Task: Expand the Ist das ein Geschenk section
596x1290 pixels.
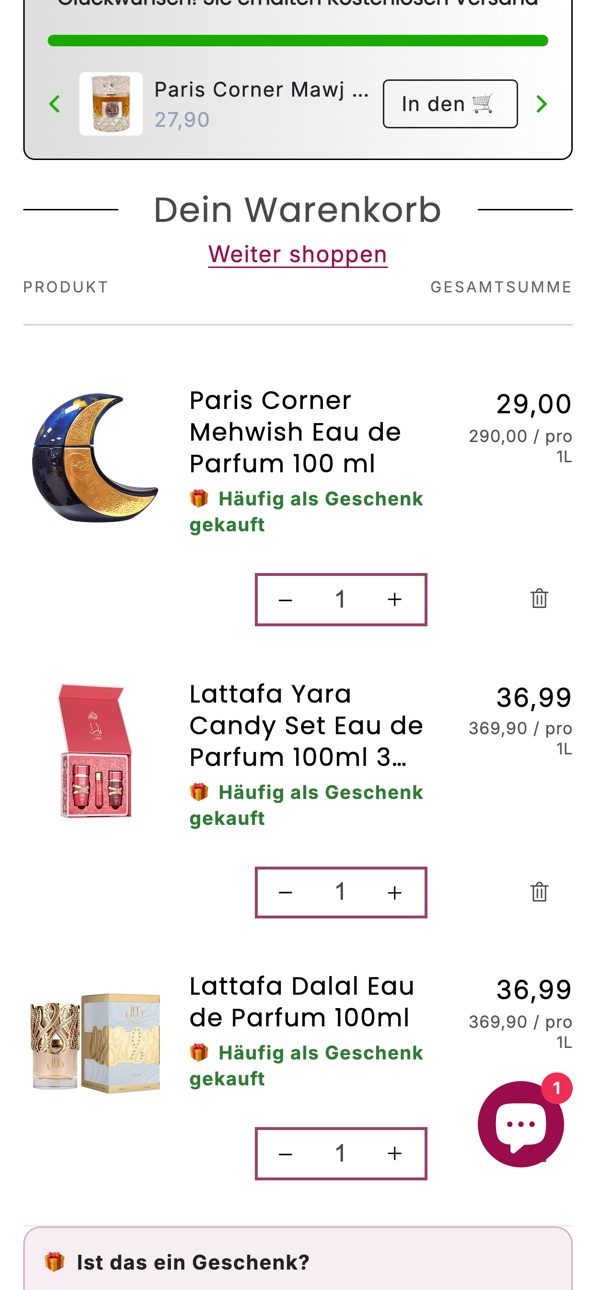Action: tap(298, 1262)
